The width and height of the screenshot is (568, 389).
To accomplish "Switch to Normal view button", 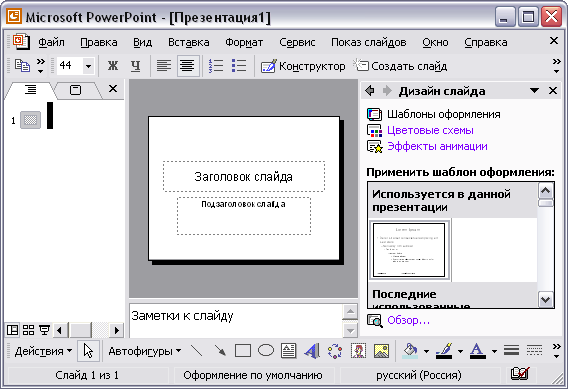I will (13, 330).
